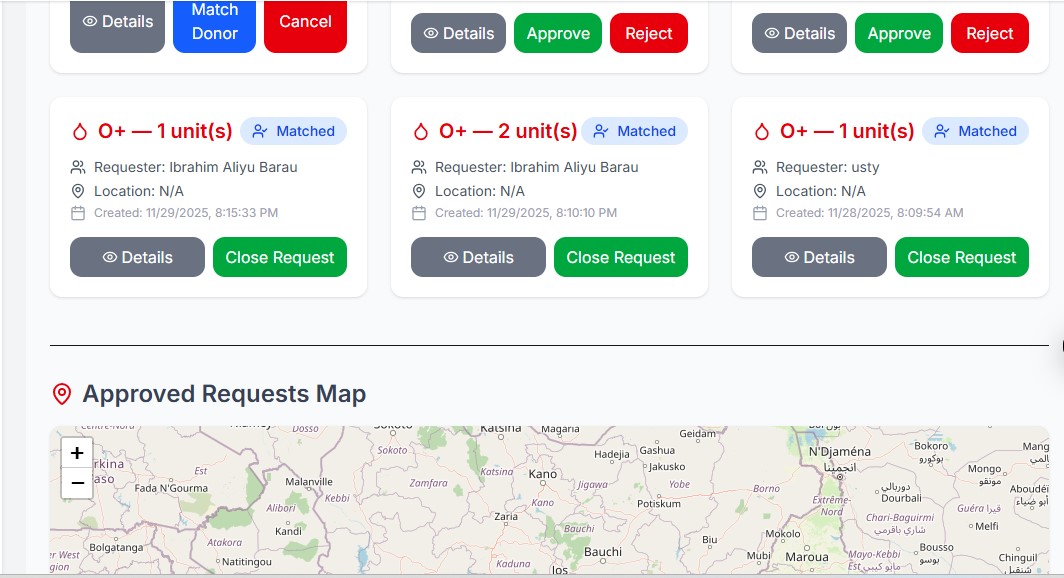Viewport: 1064px width, 578px height.
Task: Click blood drop icon on usty's request card
Action: [x=762, y=131]
